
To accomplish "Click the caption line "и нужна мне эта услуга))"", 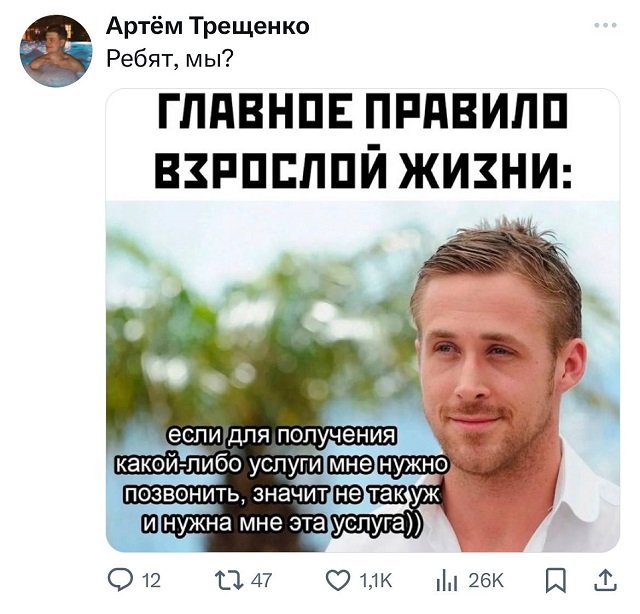I will pos(279,524).
